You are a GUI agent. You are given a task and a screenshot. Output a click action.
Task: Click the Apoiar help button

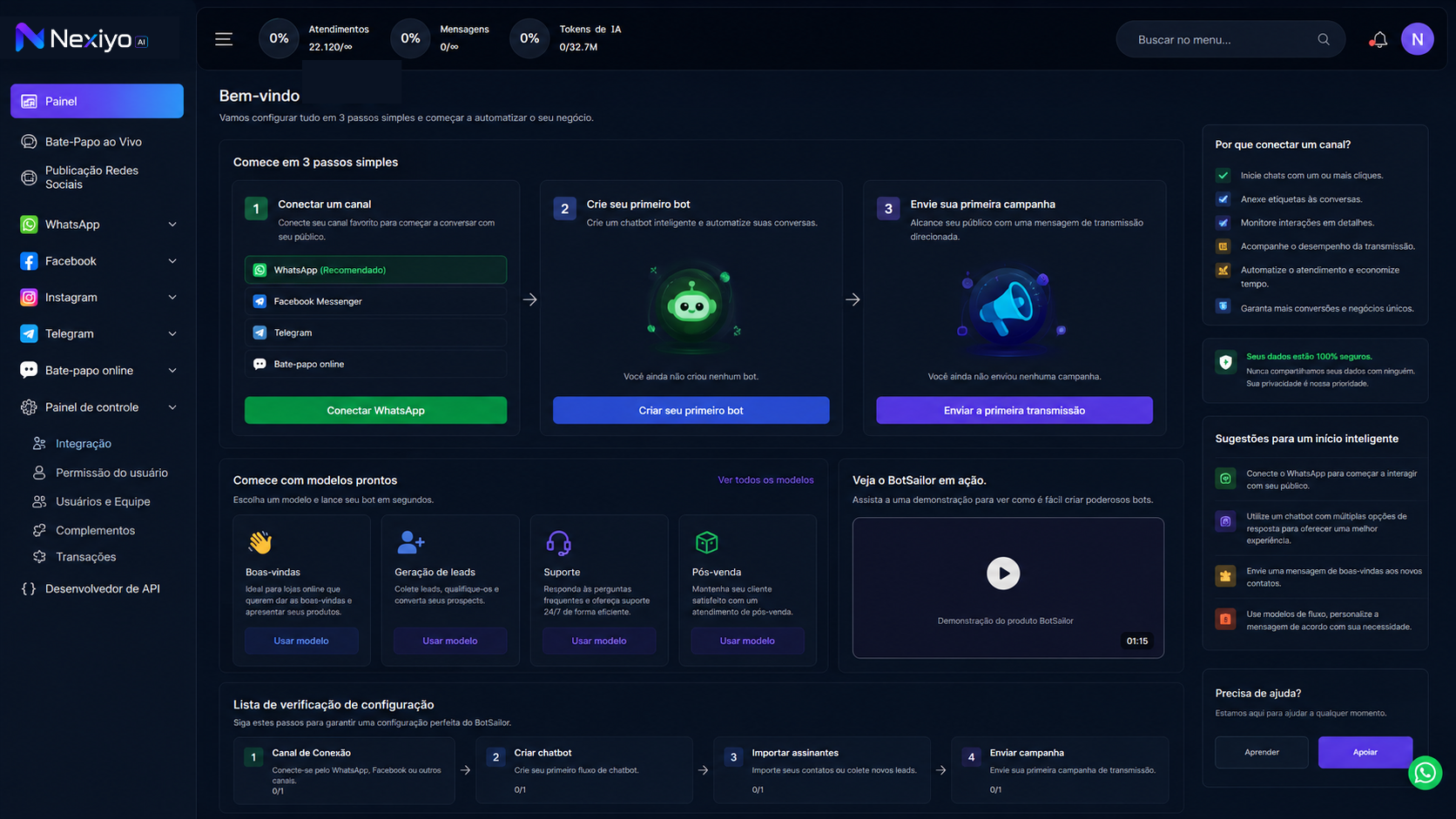pos(1365,752)
